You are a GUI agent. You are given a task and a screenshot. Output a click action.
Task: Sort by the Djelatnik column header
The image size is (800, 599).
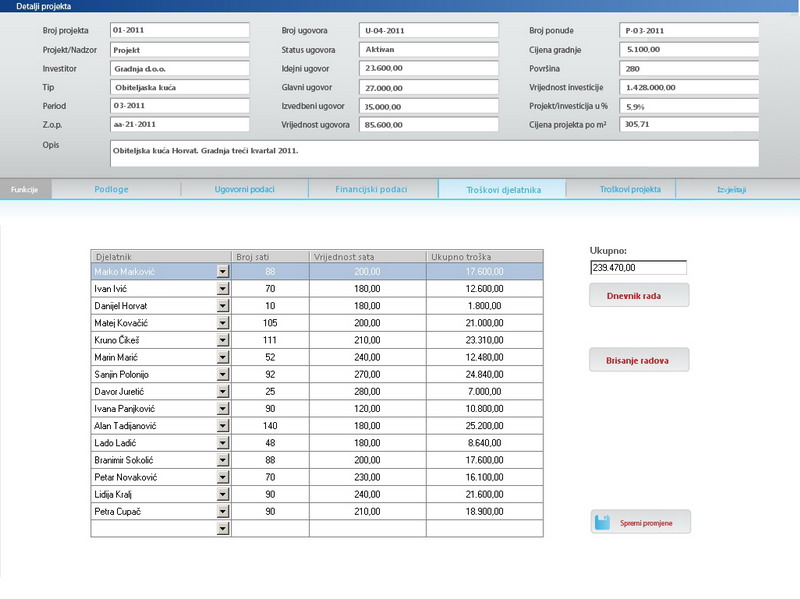click(x=161, y=257)
